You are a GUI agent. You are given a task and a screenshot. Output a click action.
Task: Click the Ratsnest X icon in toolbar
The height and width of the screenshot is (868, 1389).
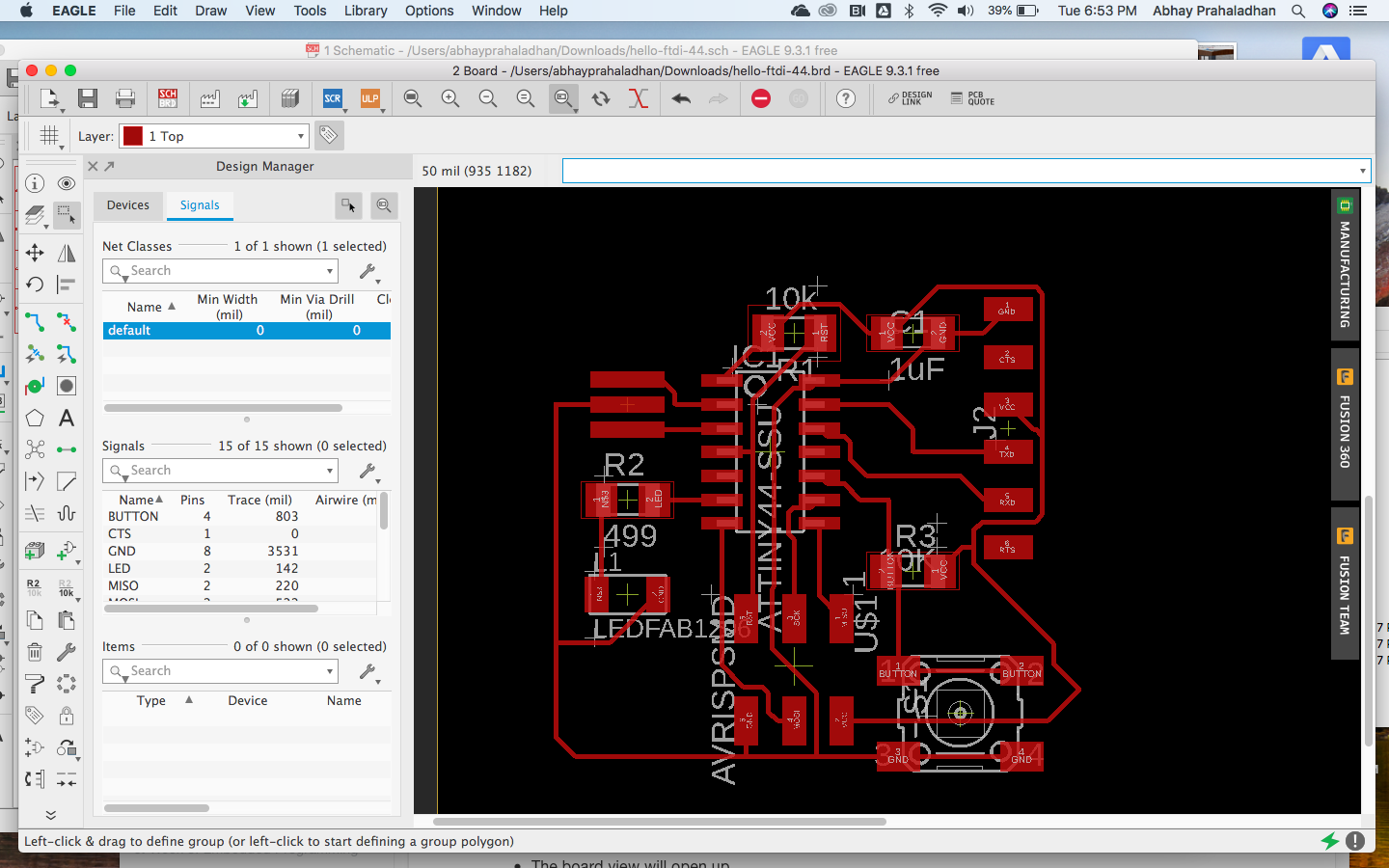(x=638, y=98)
